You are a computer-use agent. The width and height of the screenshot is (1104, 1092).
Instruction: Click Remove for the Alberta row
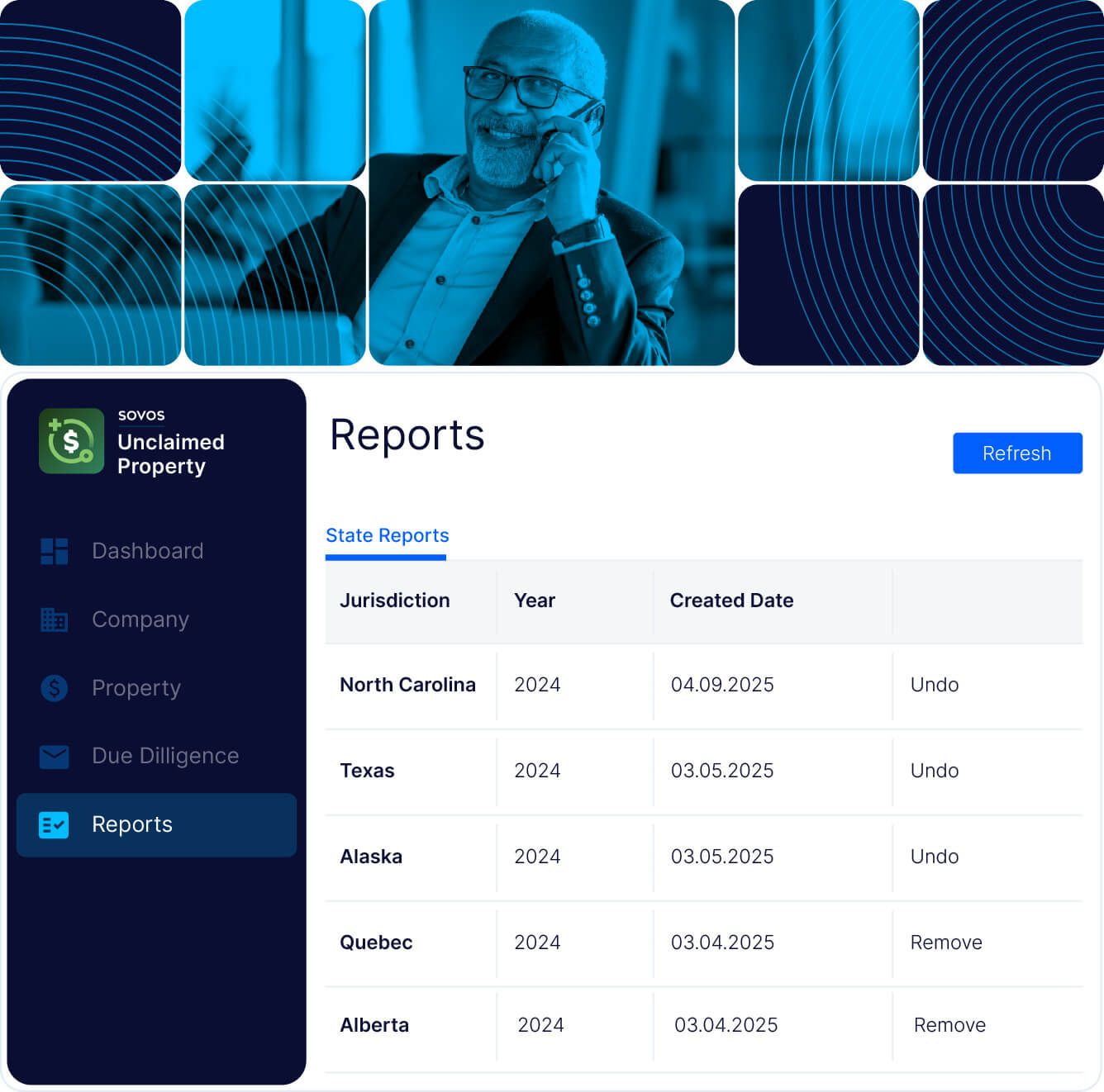(x=949, y=1025)
